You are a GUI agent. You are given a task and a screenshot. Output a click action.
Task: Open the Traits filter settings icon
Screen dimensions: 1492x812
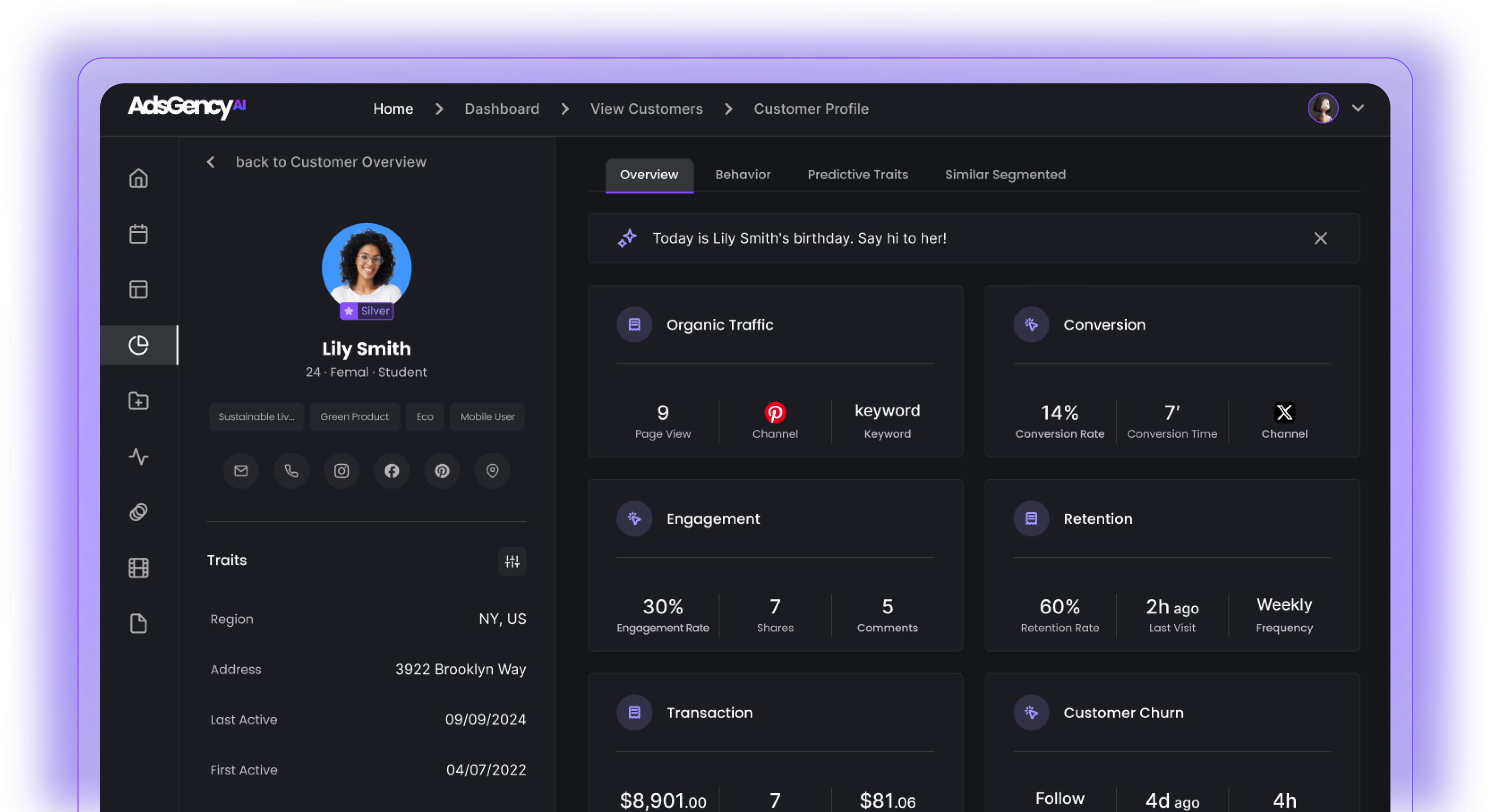click(x=512, y=561)
